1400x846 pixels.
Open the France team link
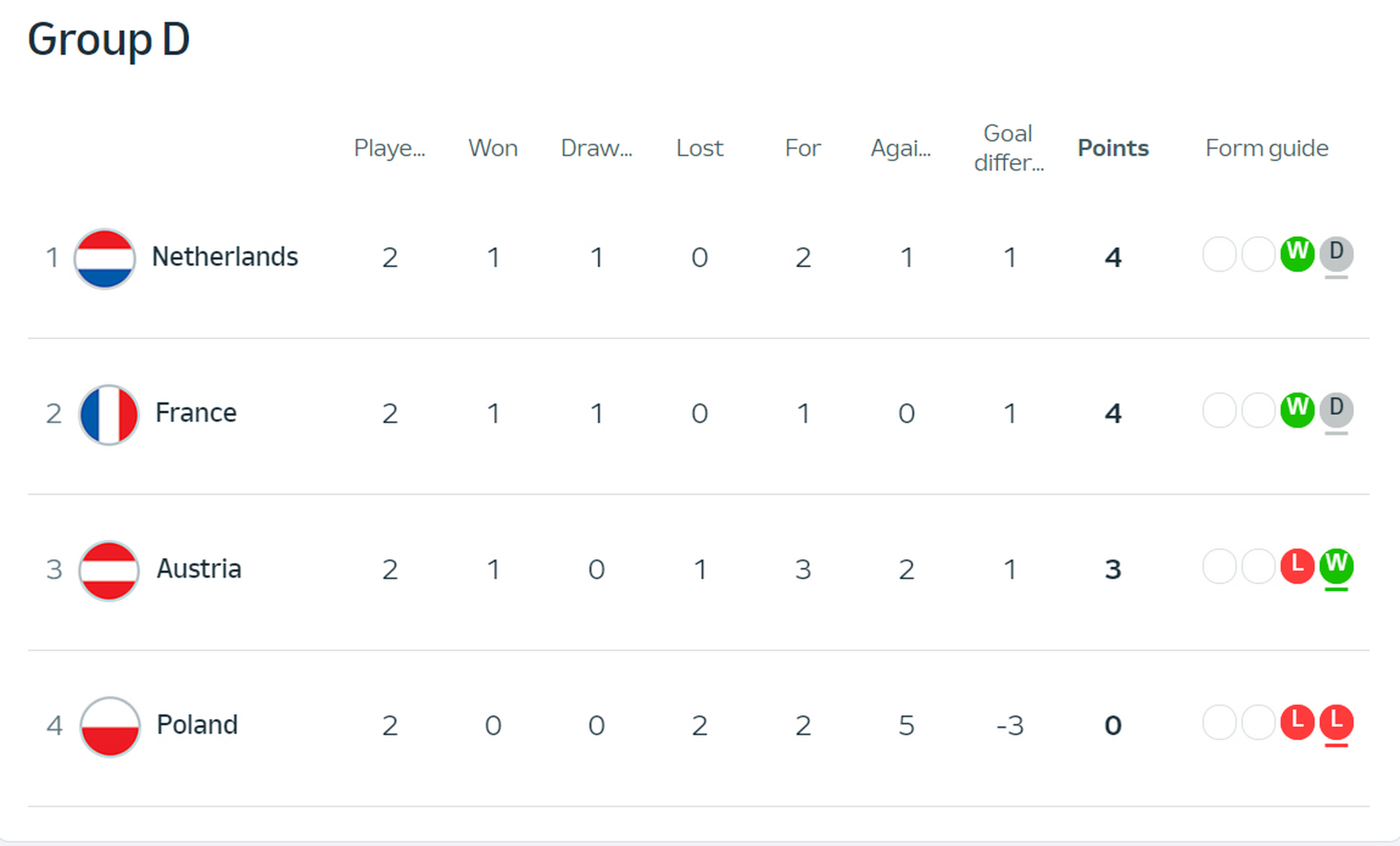coord(196,413)
